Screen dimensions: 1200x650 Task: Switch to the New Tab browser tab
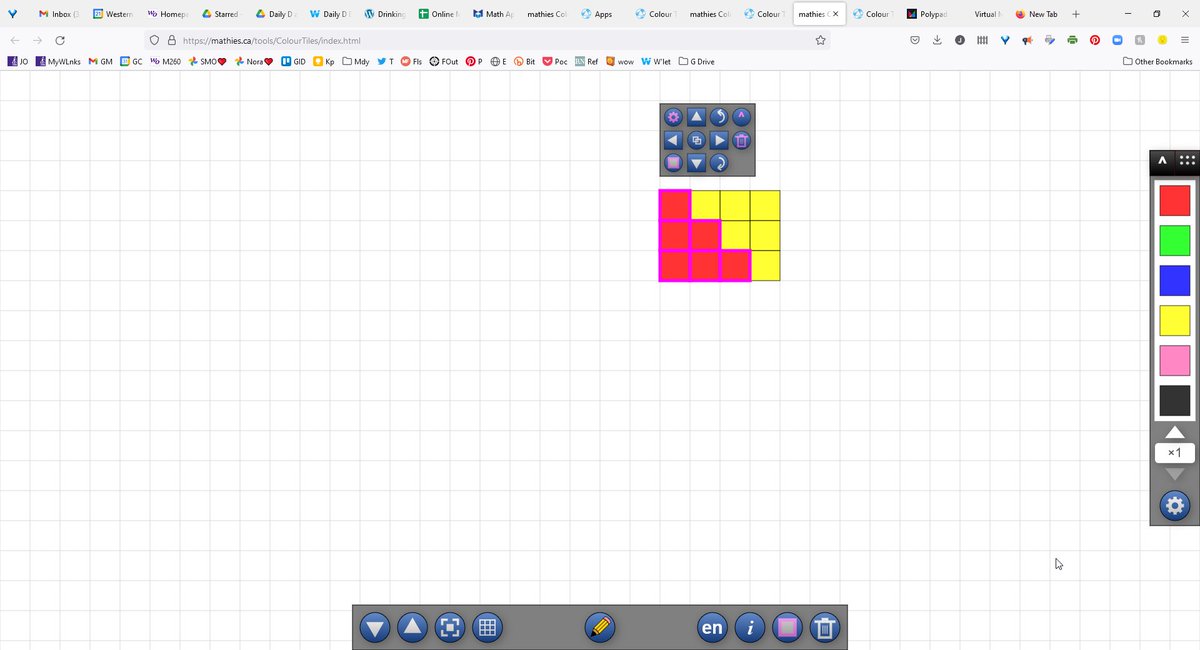pos(1035,14)
